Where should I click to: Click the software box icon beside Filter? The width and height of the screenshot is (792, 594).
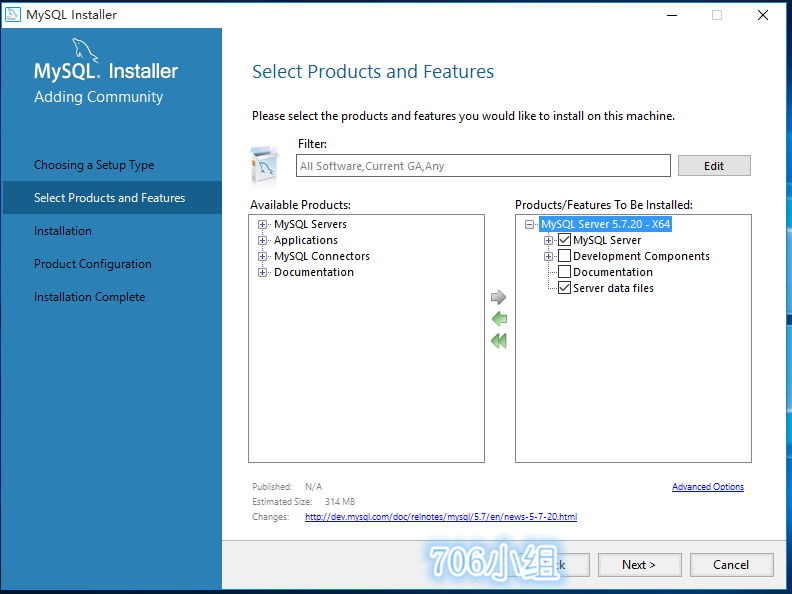click(x=264, y=165)
